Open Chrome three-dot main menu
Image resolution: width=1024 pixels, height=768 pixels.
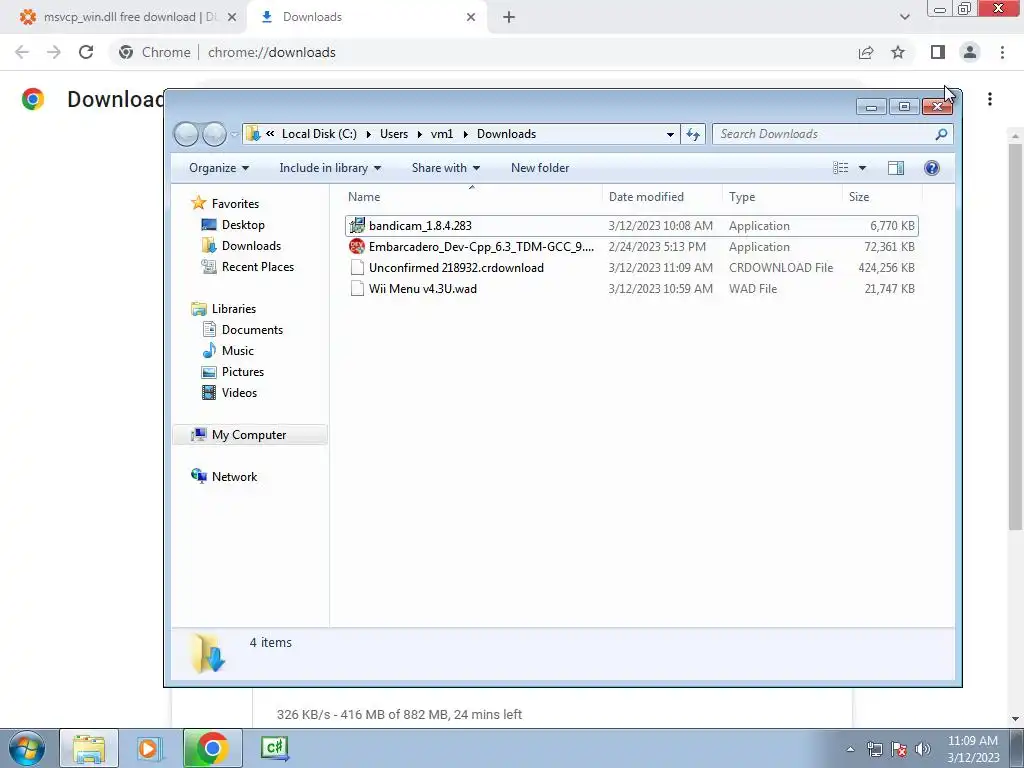[x=1002, y=52]
